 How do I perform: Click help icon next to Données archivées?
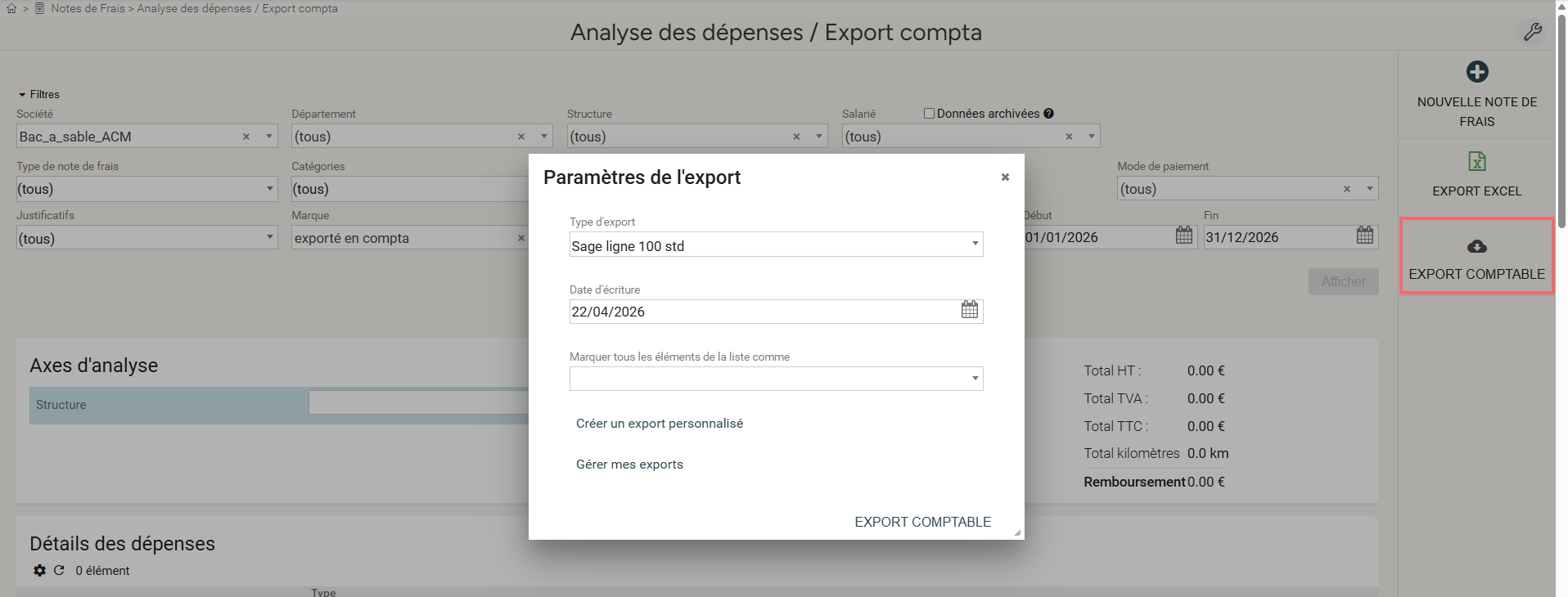point(1048,114)
